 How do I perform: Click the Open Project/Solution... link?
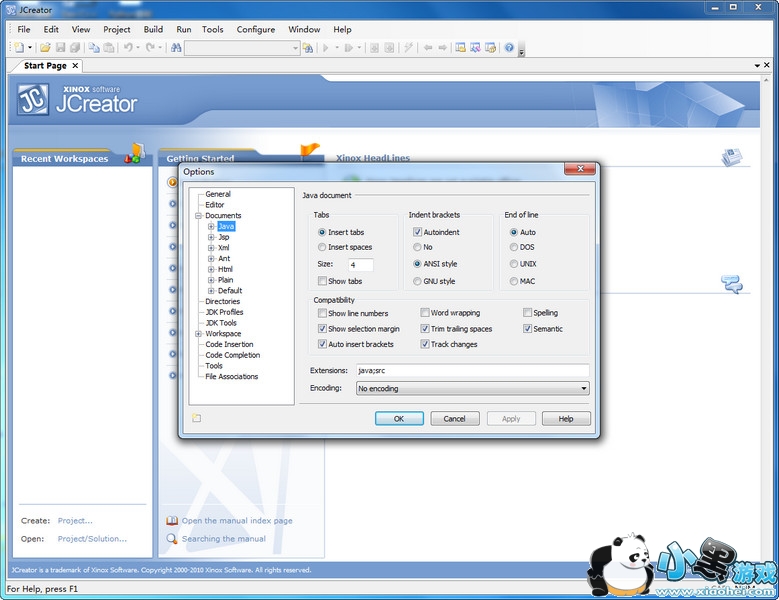click(x=92, y=538)
